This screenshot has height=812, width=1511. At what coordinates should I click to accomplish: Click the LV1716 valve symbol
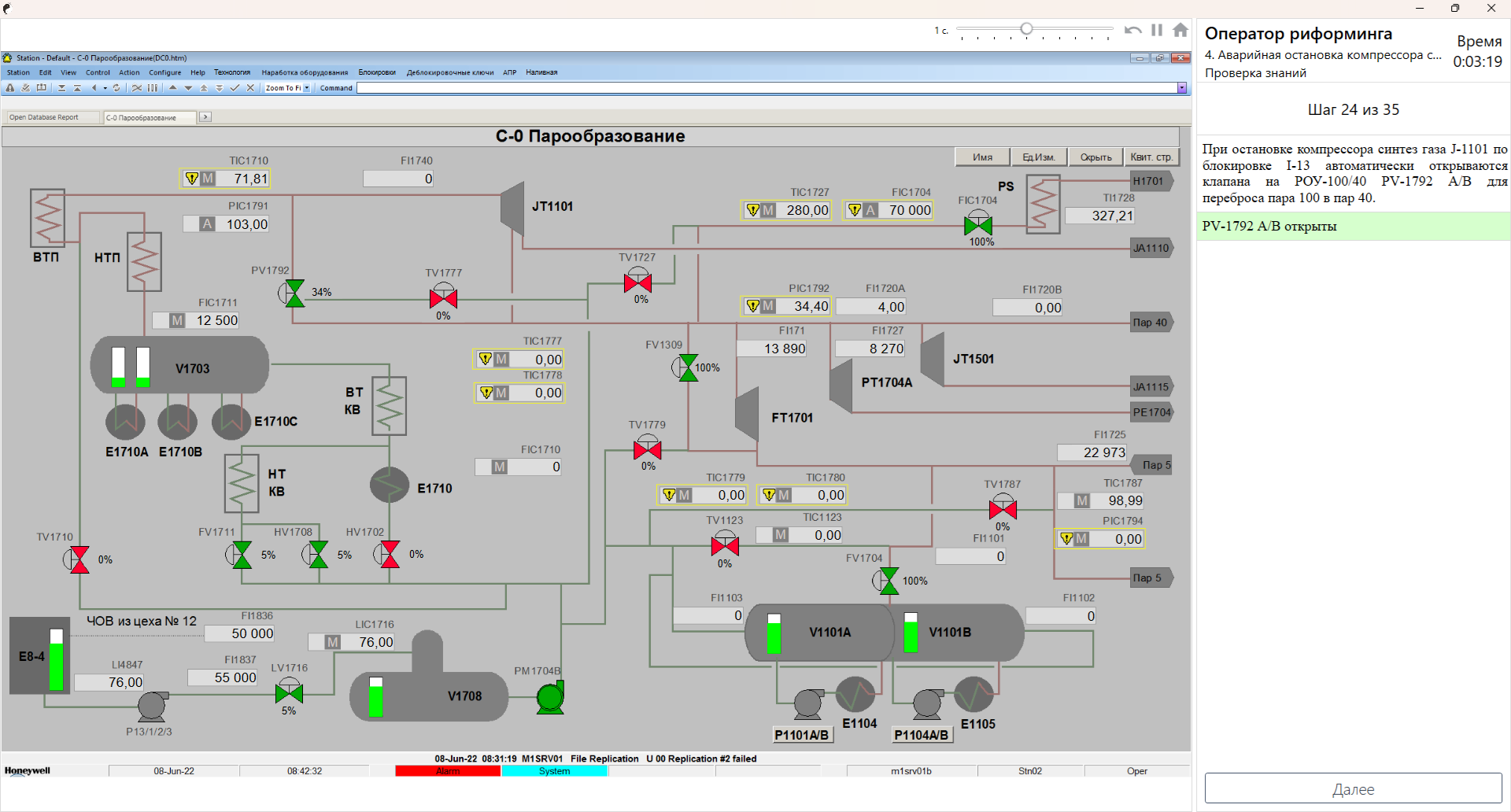click(289, 692)
